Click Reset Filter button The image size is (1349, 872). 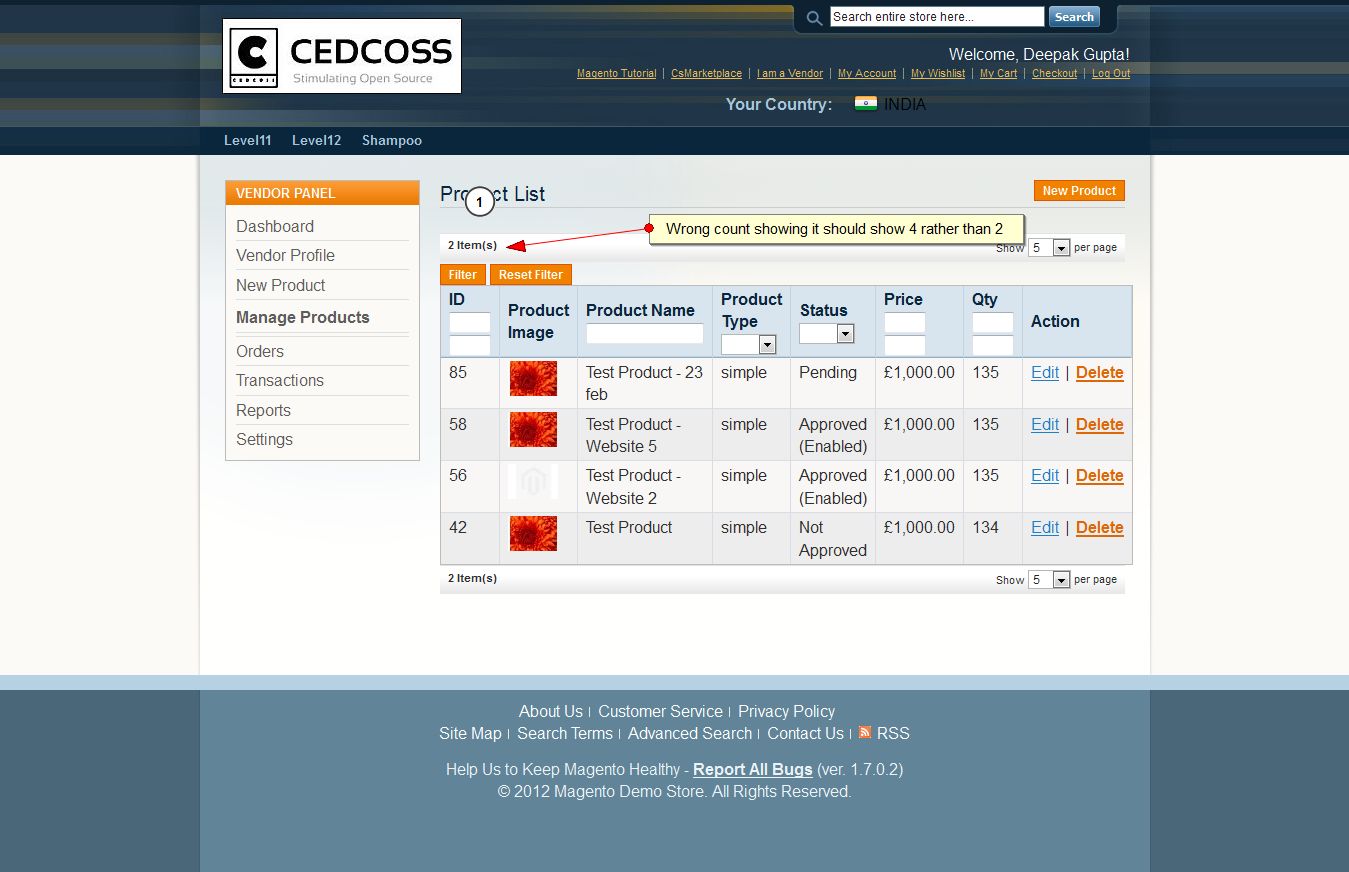(531, 274)
